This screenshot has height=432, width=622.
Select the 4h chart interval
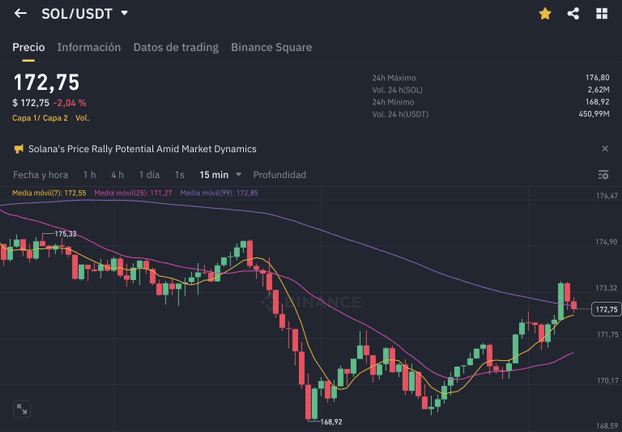pos(118,175)
